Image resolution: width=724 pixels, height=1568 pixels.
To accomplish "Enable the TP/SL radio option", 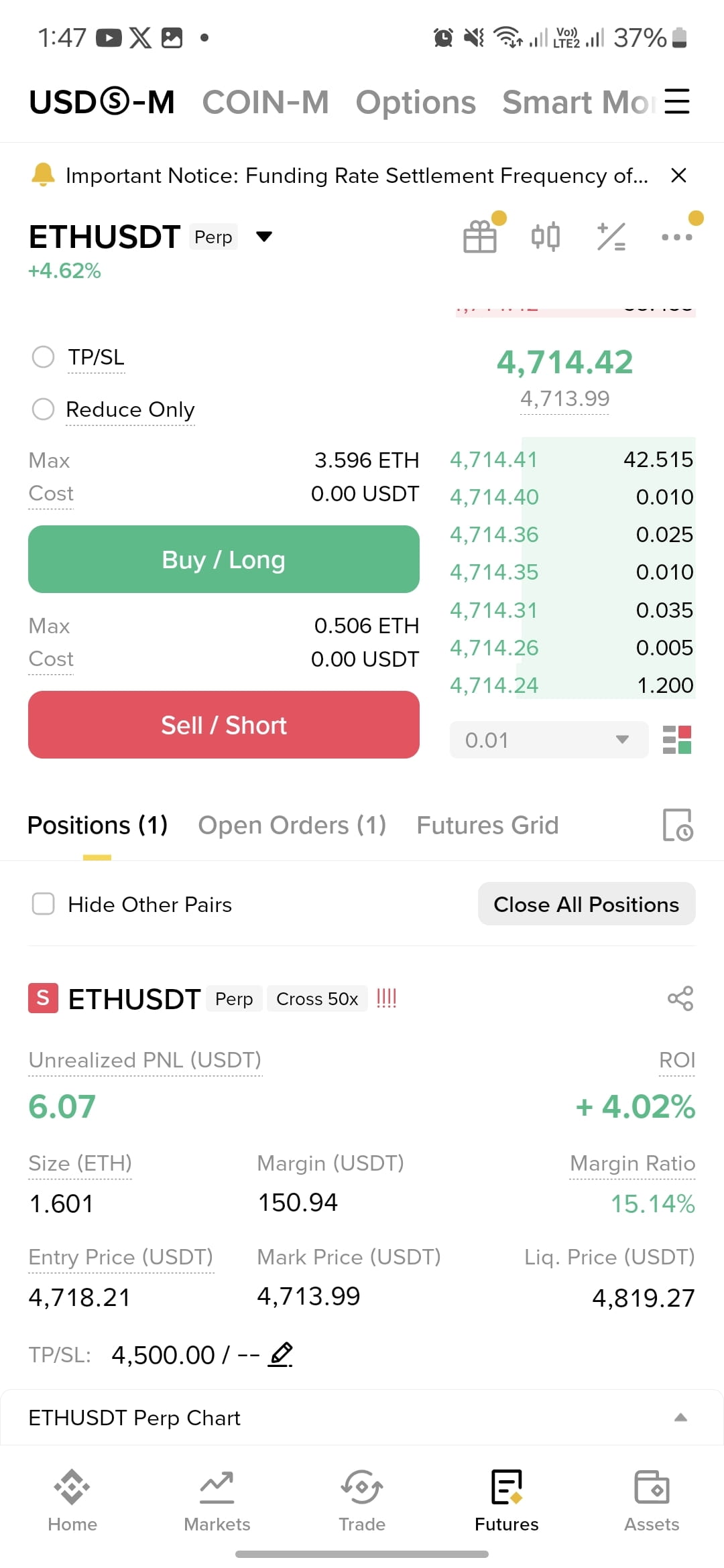I will click(x=44, y=357).
